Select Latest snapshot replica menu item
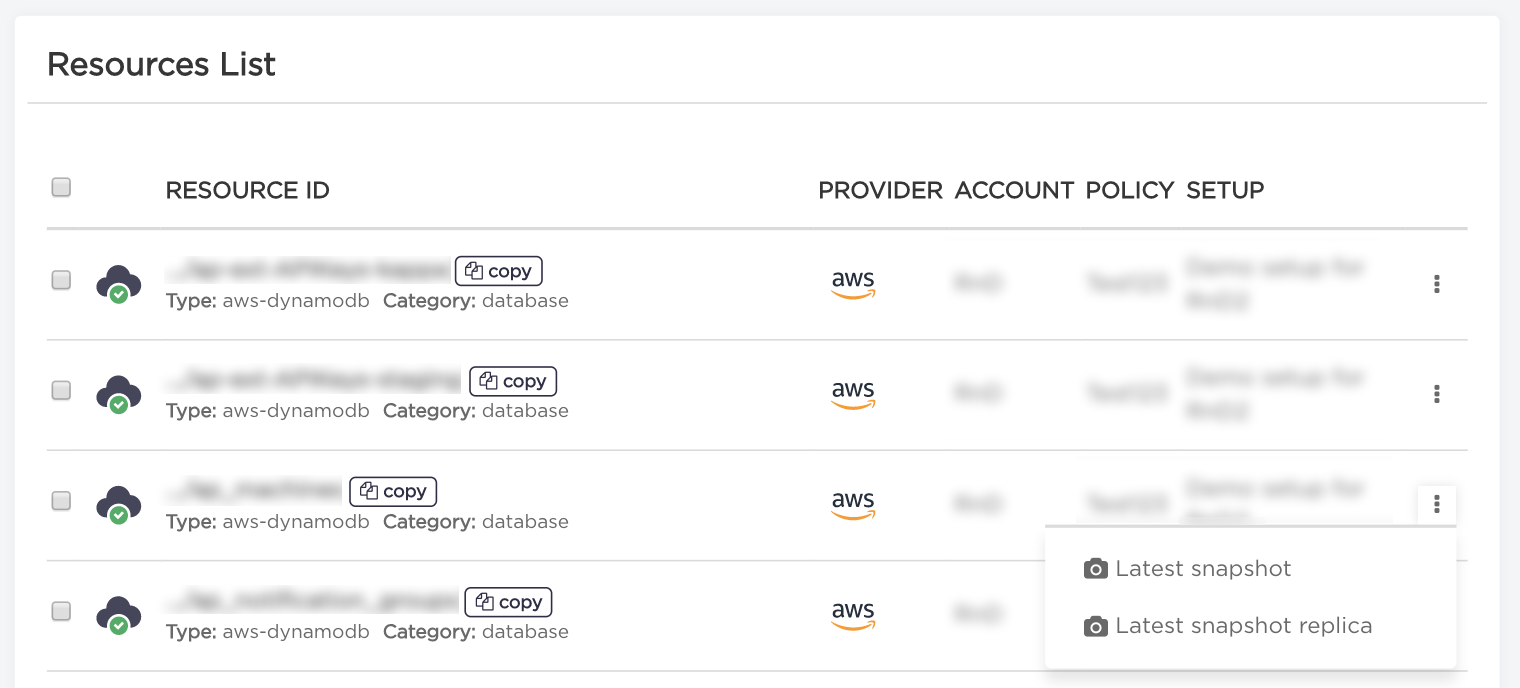This screenshot has height=688, width=1520. pyautogui.click(x=1242, y=626)
